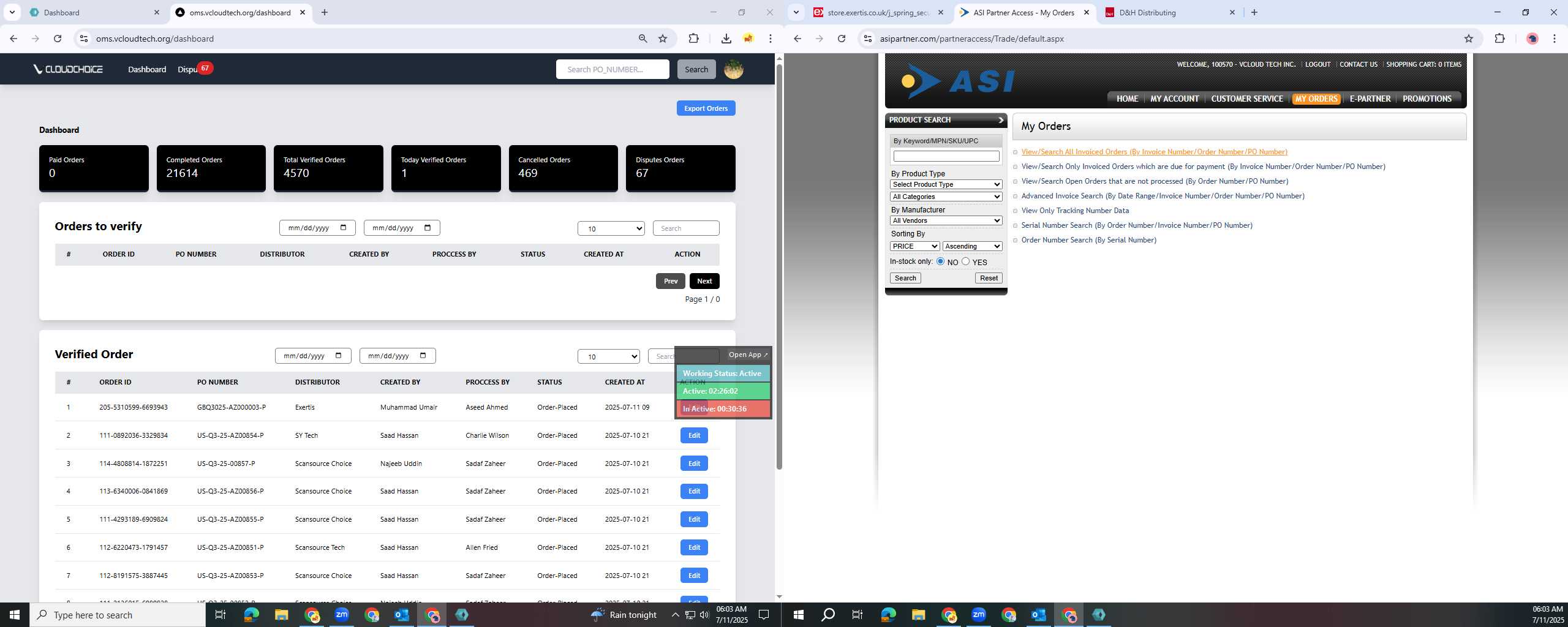This screenshot has width=1568, height=627.
Task: Open Zoom app from left taskbar
Action: (x=341, y=615)
